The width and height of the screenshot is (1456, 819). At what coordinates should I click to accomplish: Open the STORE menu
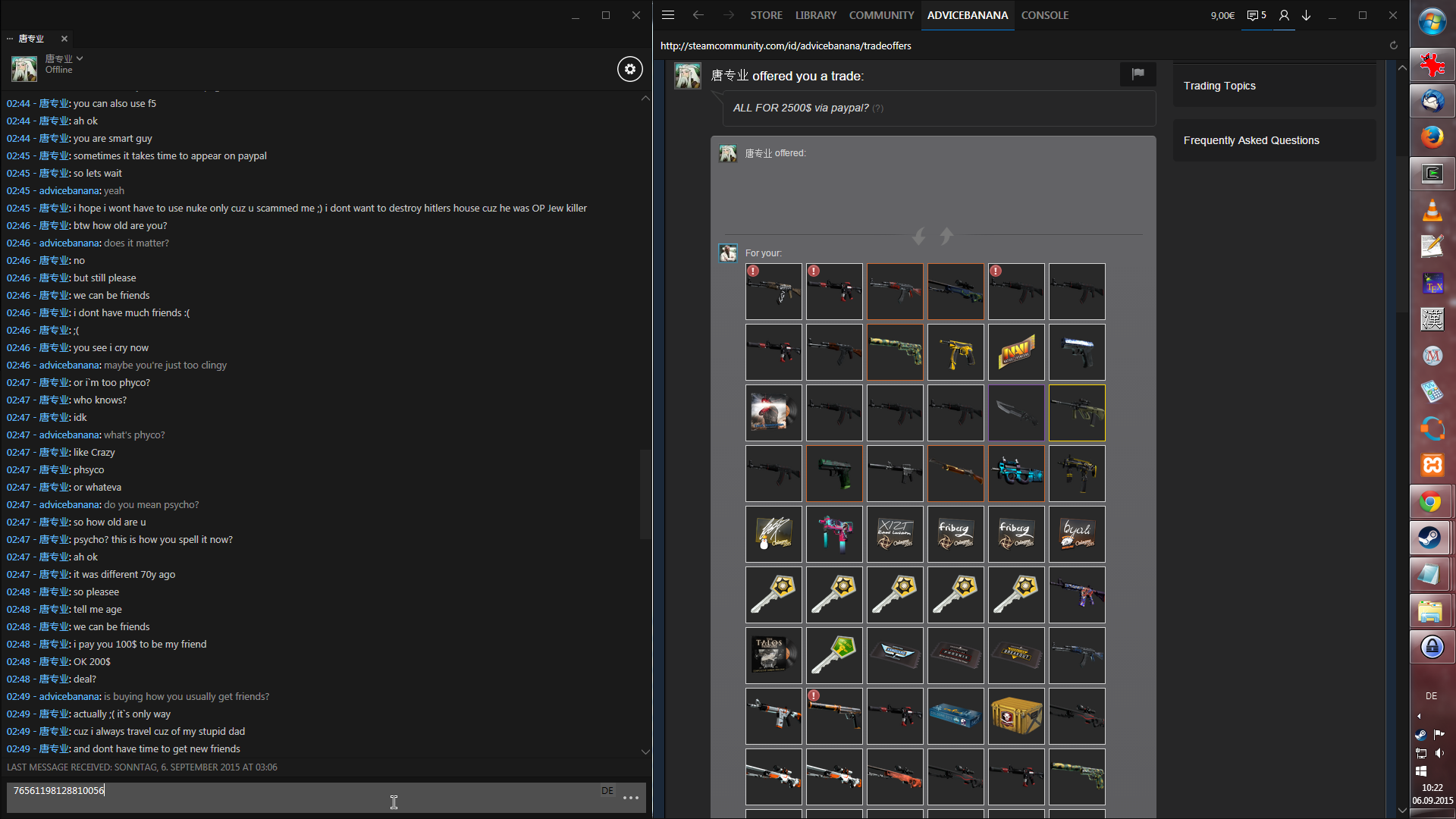tap(766, 15)
